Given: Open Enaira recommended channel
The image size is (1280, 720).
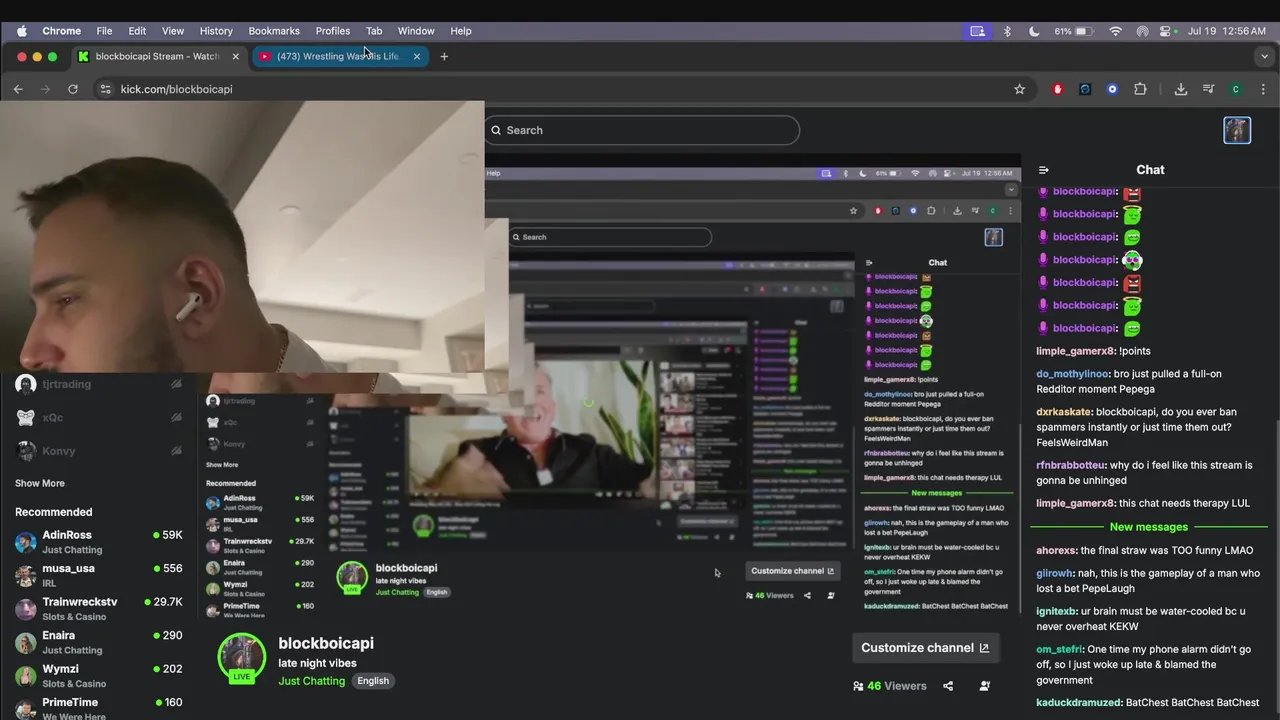Looking at the screenshot, I should coord(98,642).
